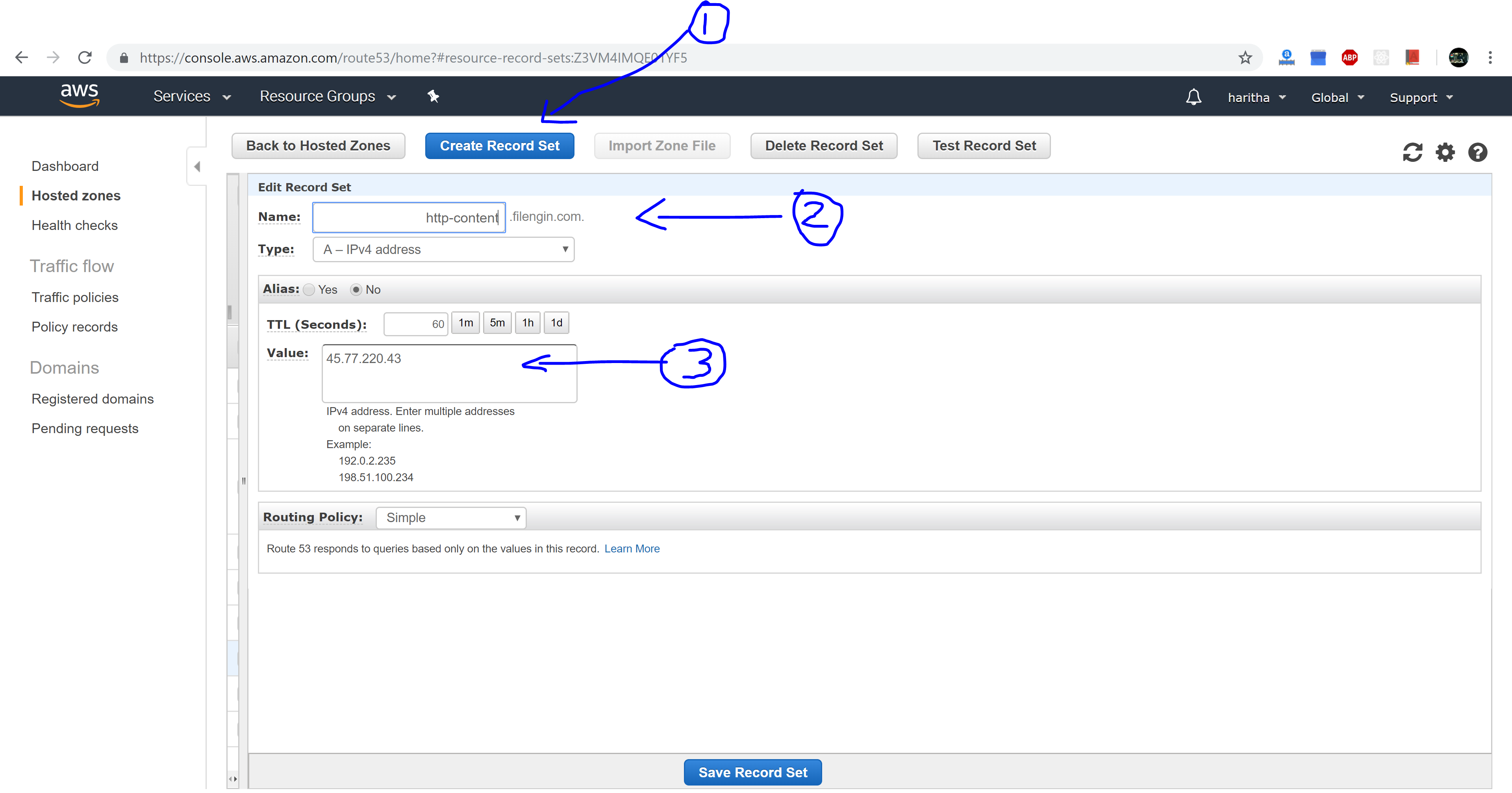This screenshot has width=1512, height=793.
Task: Click Back to Hosted Zones button
Action: click(x=318, y=146)
